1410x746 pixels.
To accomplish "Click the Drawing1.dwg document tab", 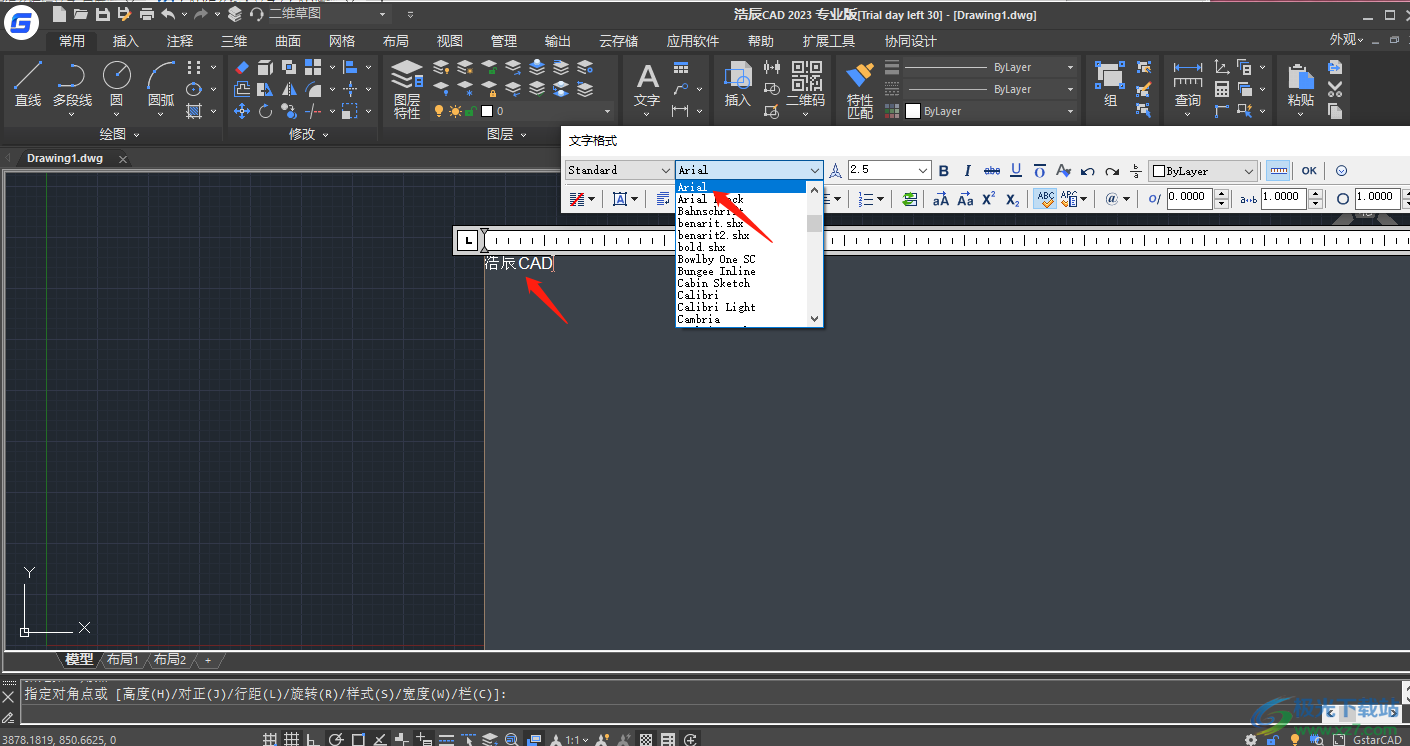I will [x=64, y=158].
